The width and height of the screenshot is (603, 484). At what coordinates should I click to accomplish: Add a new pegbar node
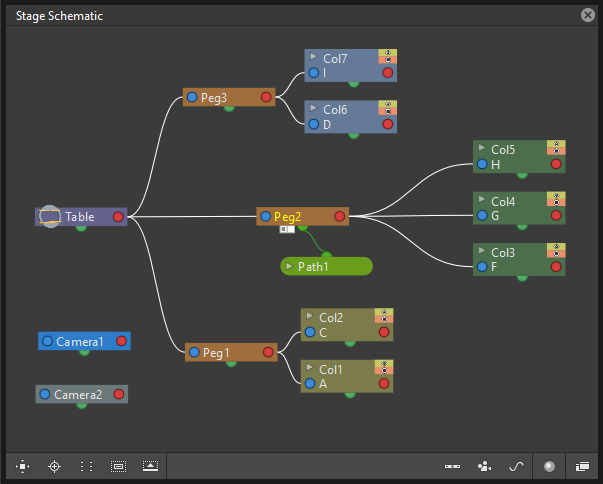(452, 466)
